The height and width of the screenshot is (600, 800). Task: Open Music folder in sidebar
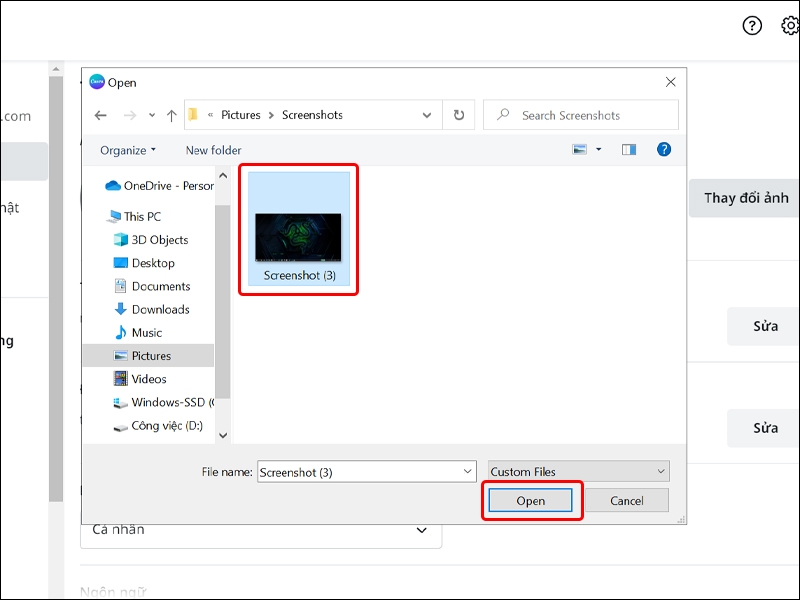click(x=138, y=333)
